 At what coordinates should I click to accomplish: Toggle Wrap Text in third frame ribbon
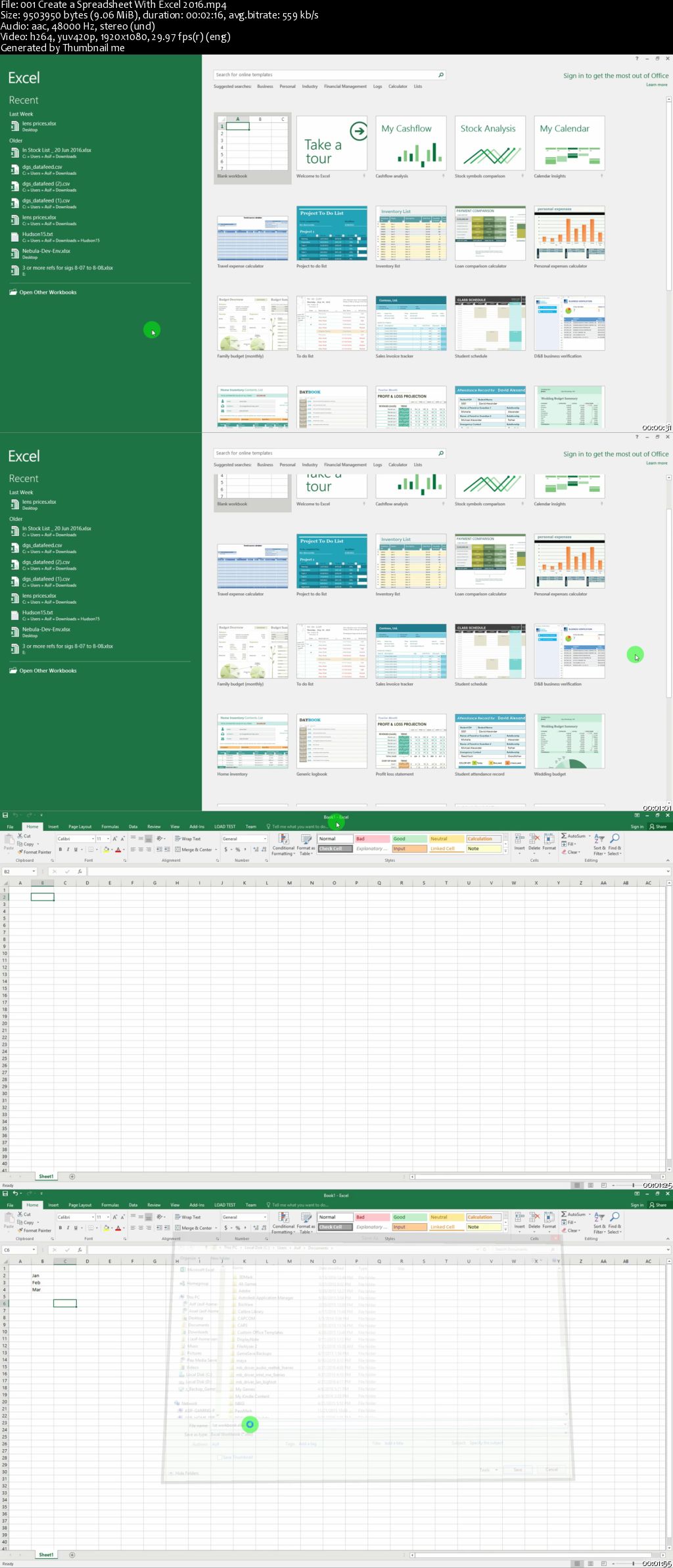point(188,839)
